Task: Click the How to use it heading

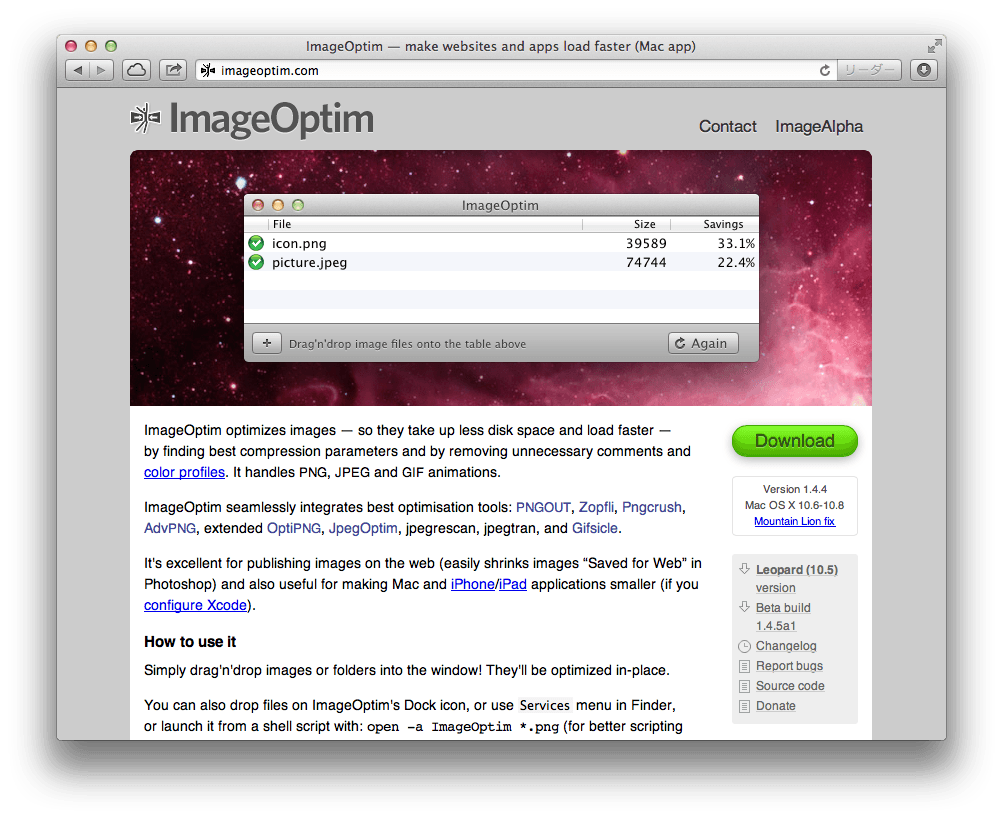Action: (190, 642)
